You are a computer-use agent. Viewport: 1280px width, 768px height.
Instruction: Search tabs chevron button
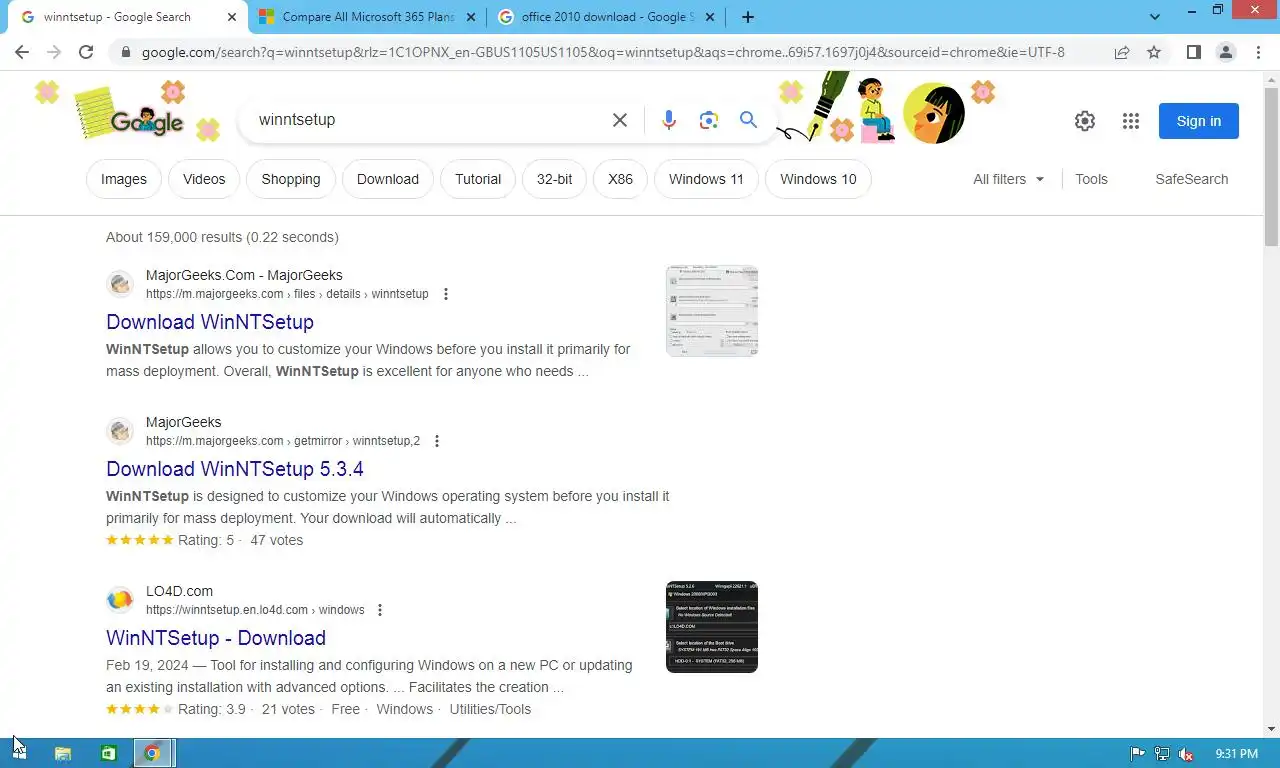point(1155,17)
